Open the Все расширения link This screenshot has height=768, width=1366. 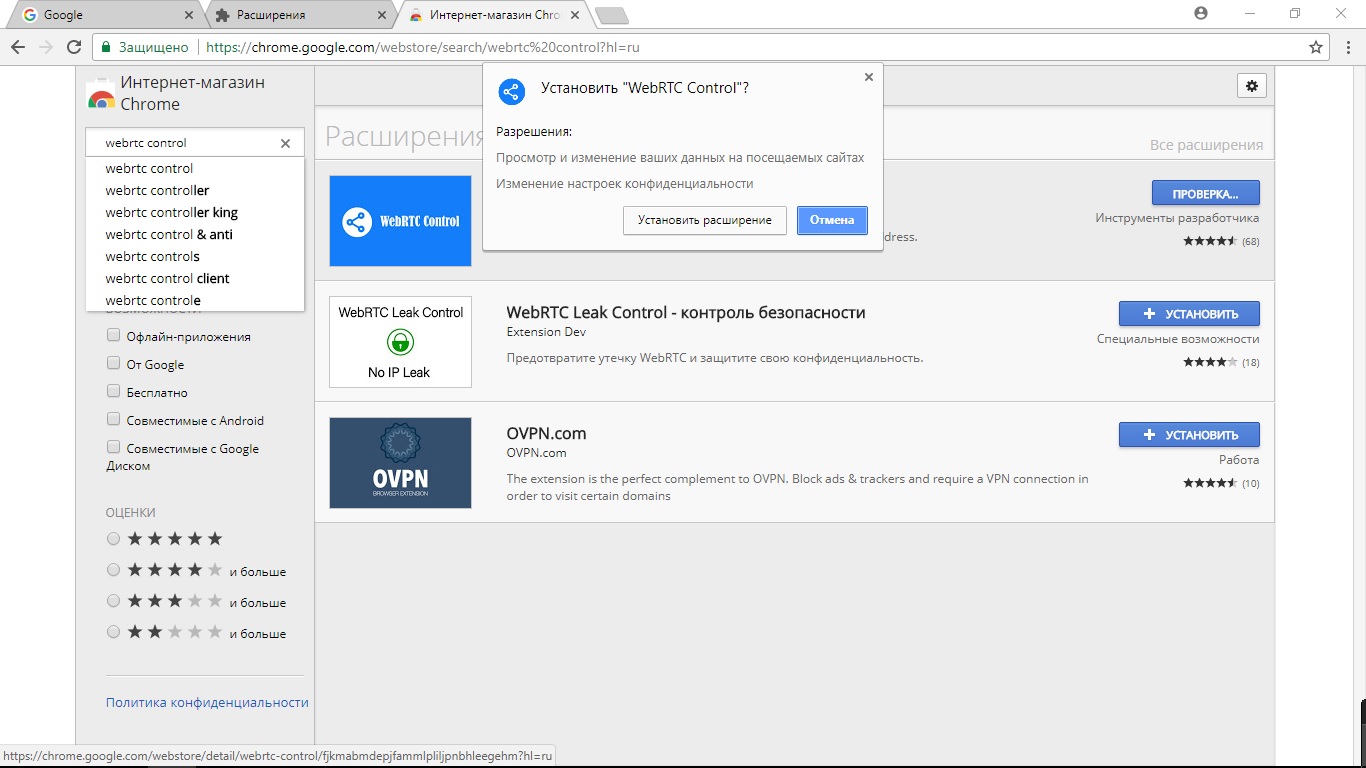click(x=1206, y=145)
